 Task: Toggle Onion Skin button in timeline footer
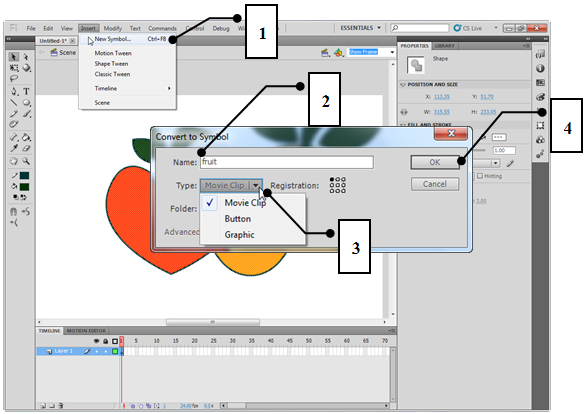pos(133,405)
